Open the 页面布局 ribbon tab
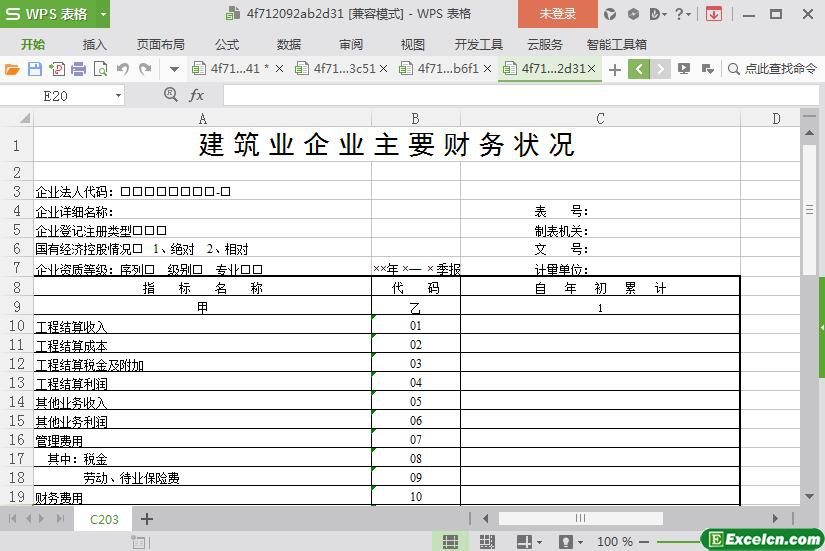 tap(161, 45)
